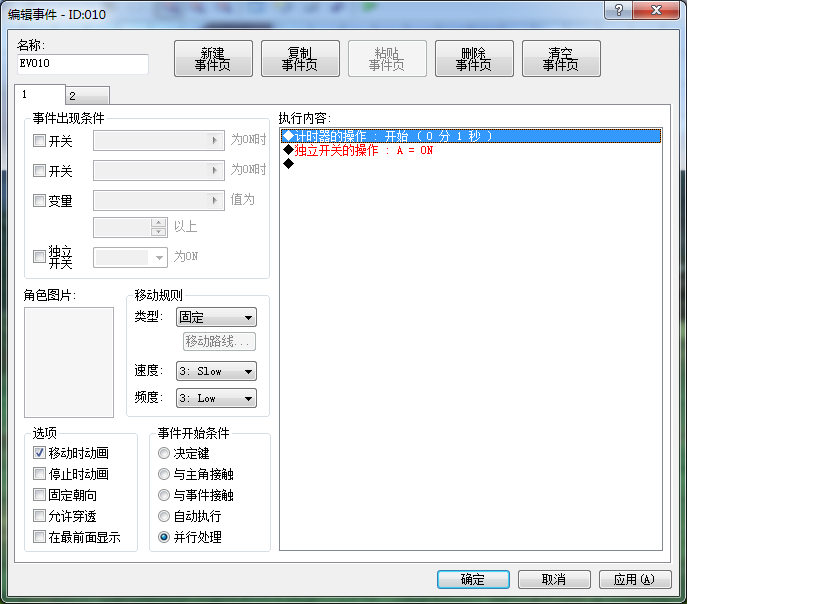Click the 名称 field containing EV010
This screenshot has width=816, height=604.
point(82,63)
